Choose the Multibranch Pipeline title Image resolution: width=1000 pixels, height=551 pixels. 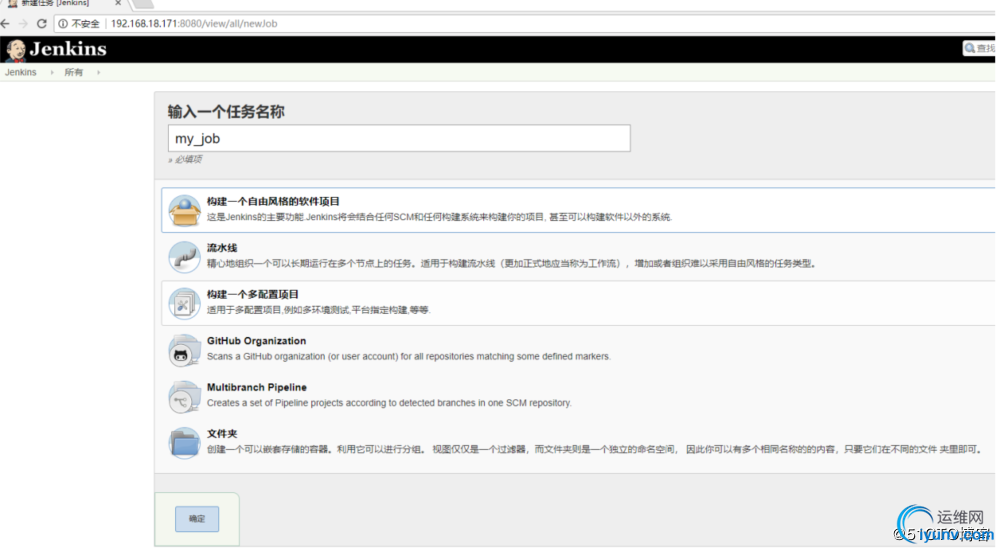click(x=256, y=388)
